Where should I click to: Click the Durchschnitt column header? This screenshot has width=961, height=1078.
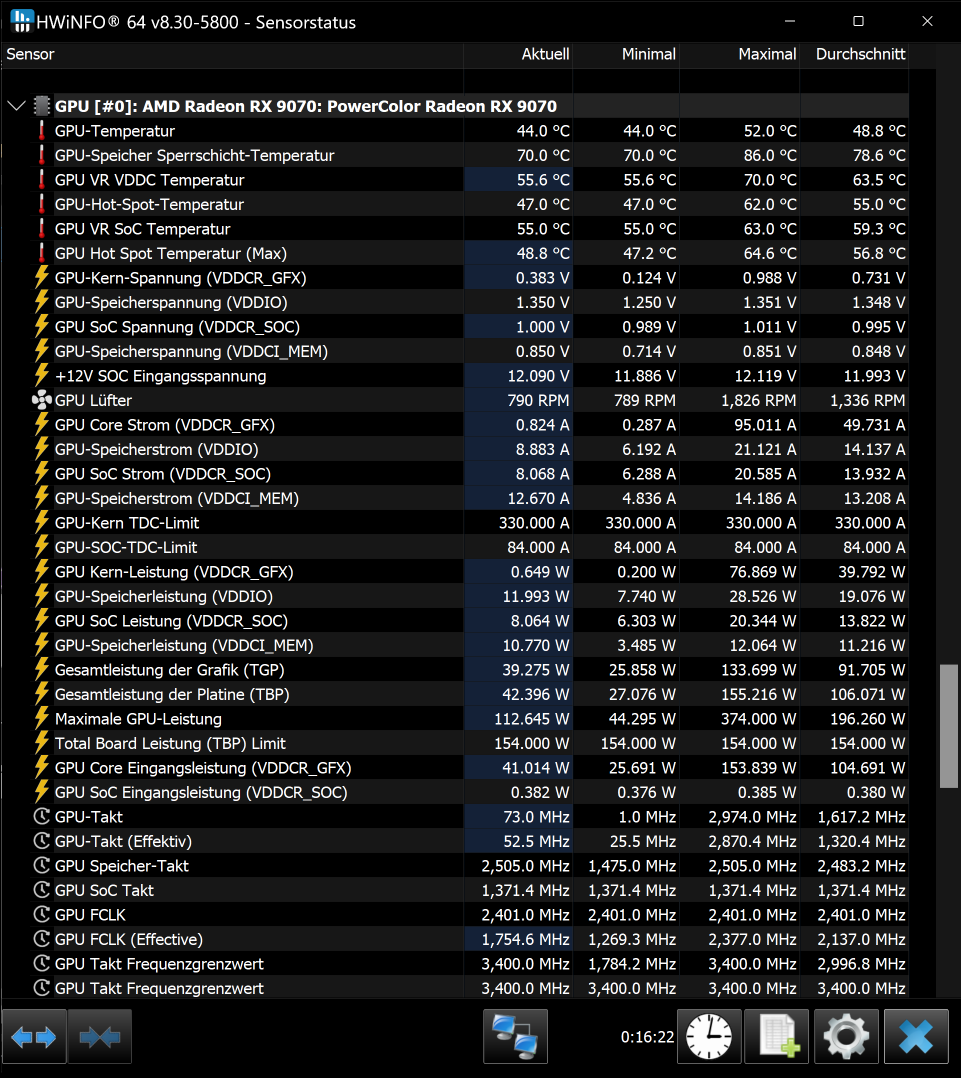tap(854, 54)
